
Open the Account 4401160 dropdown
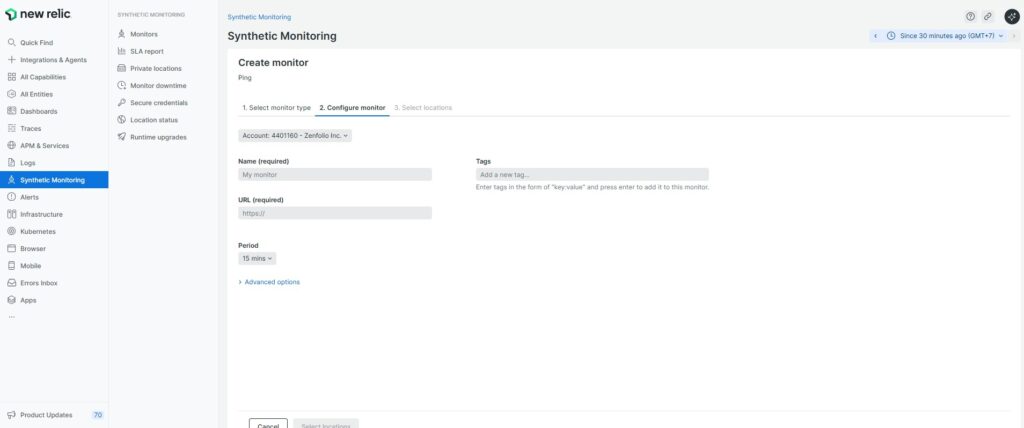tap(295, 135)
